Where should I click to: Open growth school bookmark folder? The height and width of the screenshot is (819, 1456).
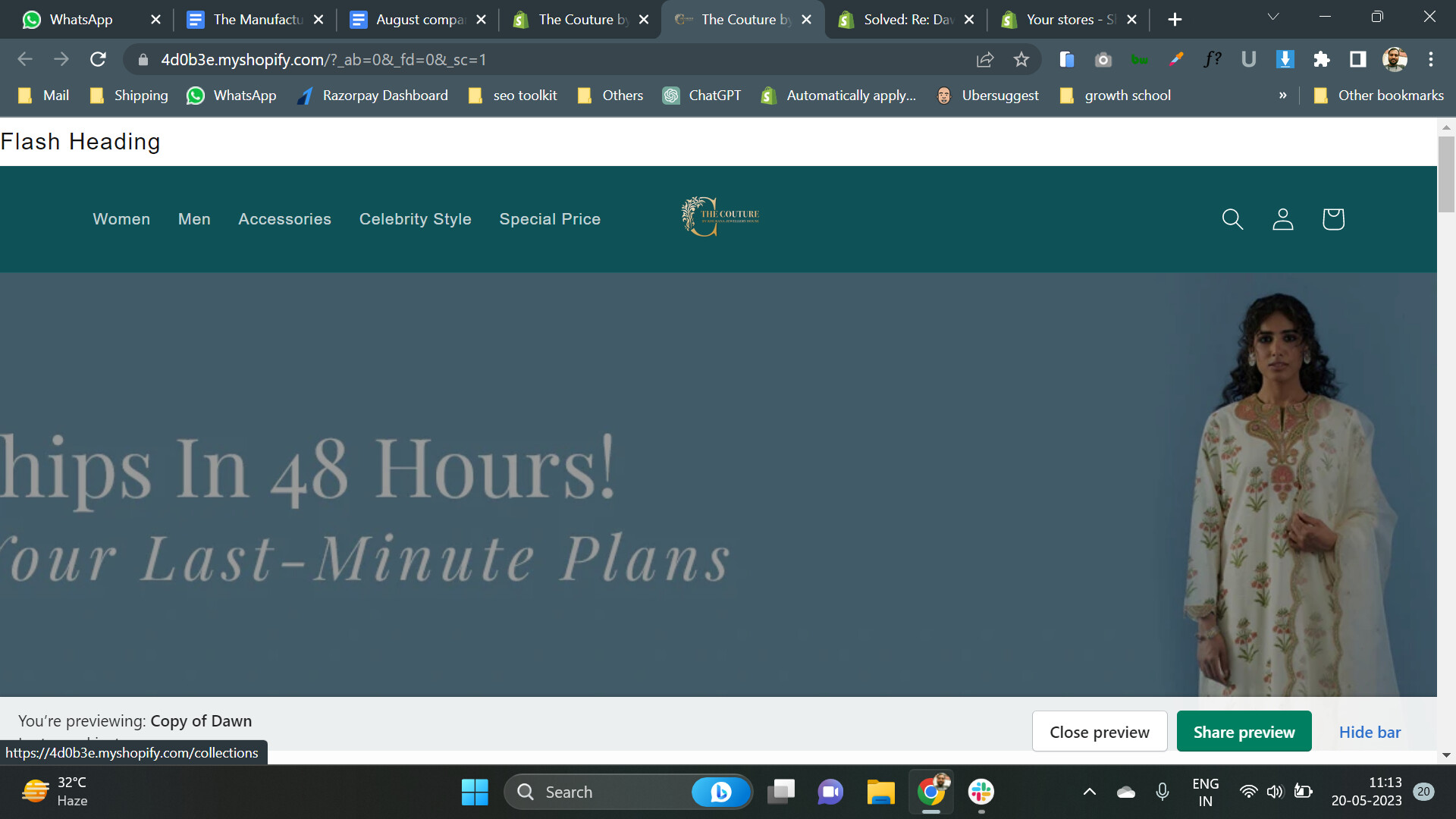pos(1115,96)
